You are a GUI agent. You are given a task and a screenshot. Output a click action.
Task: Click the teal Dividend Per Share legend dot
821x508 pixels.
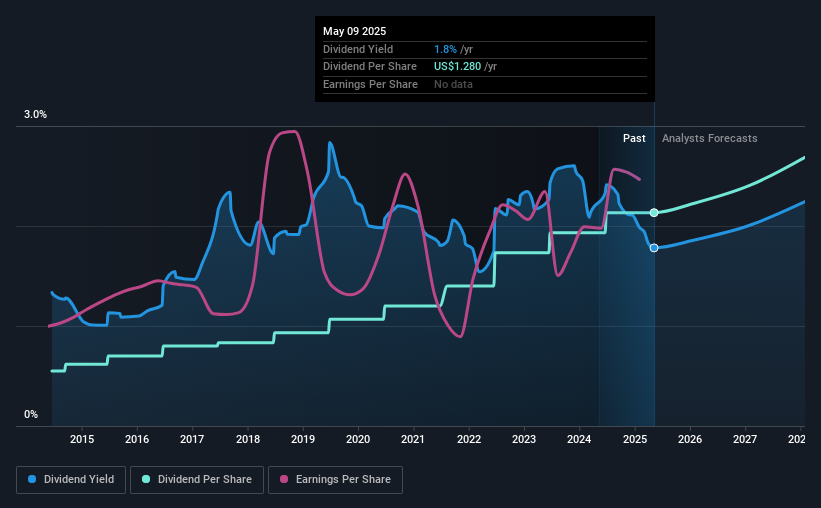tap(146, 479)
